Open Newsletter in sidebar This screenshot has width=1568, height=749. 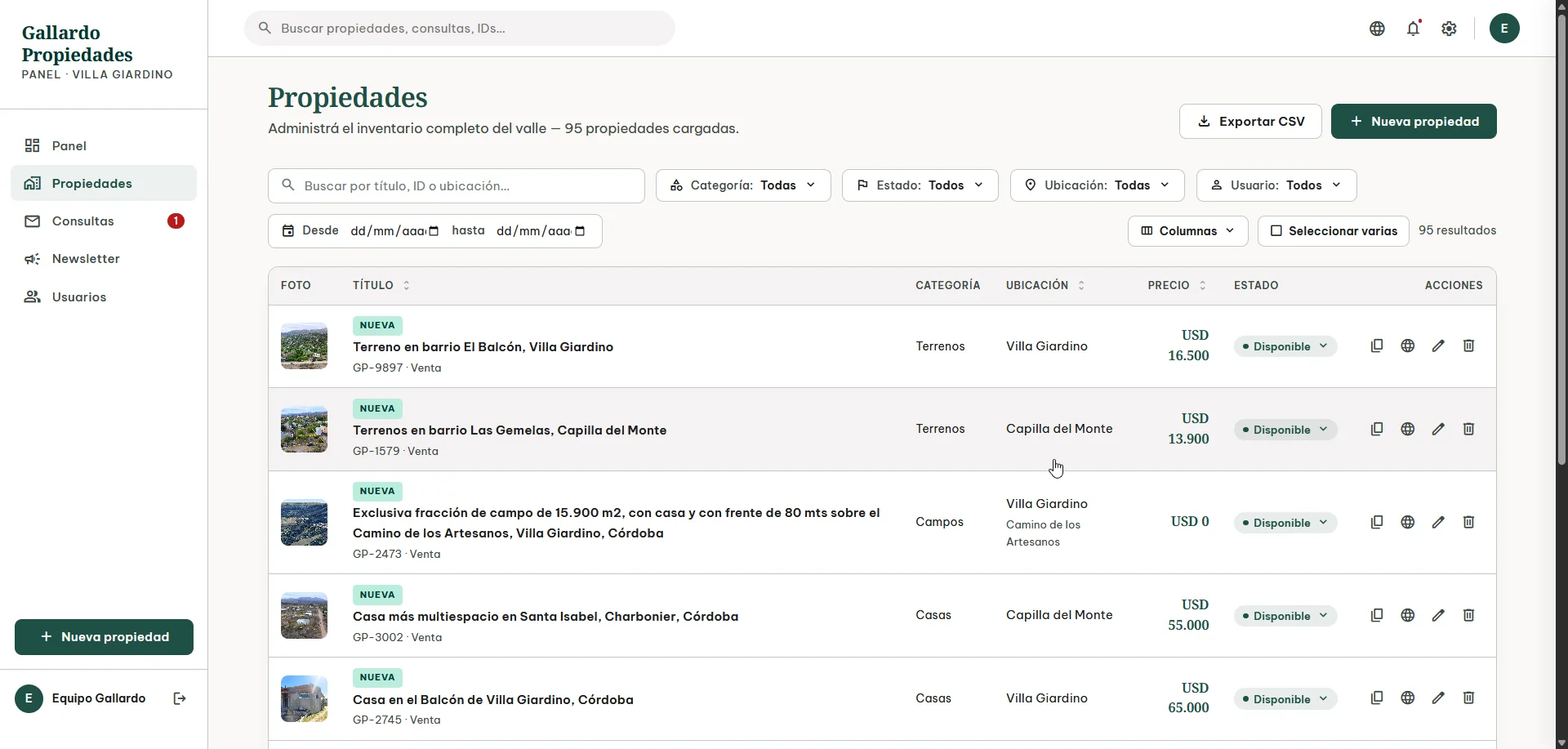[x=104, y=259]
